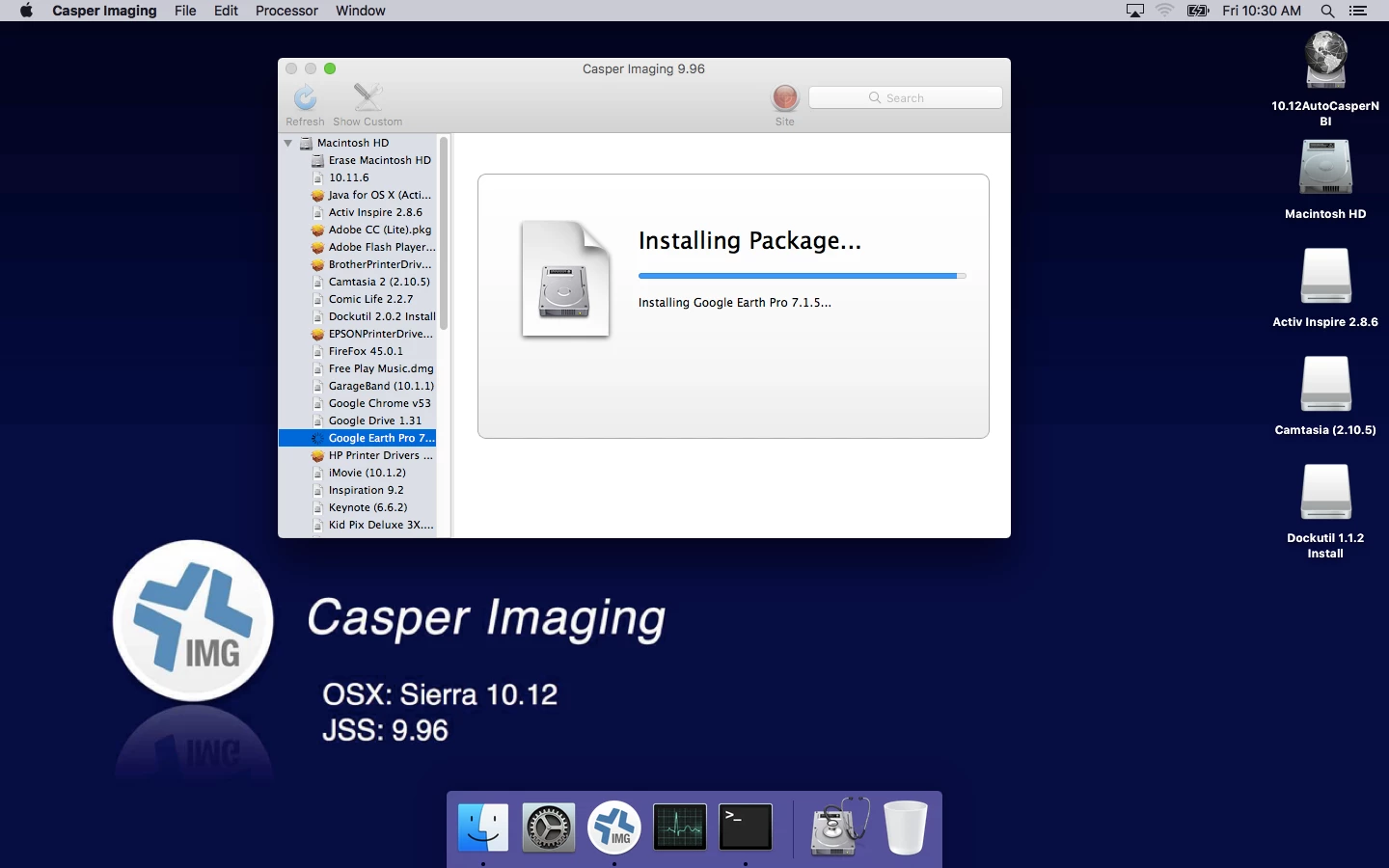Viewport: 1389px width, 868px height.
Task: Select Google Chrome v53 row
Action: tap(358, 403)
